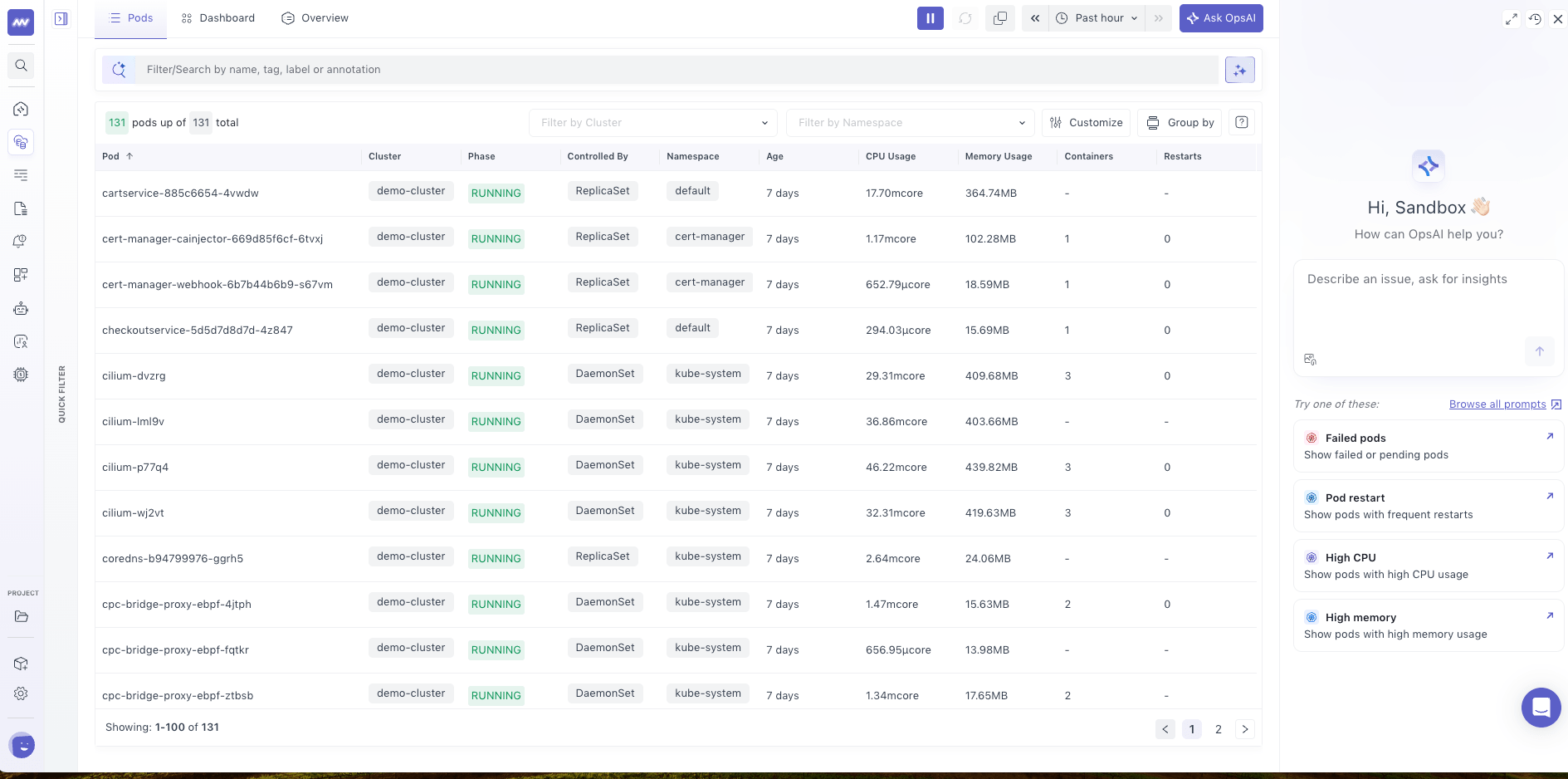The width and height of the screenshot is (1568, 779).
Task: Click the attach context icon in OpsAI
Action: click(1311, 360)
